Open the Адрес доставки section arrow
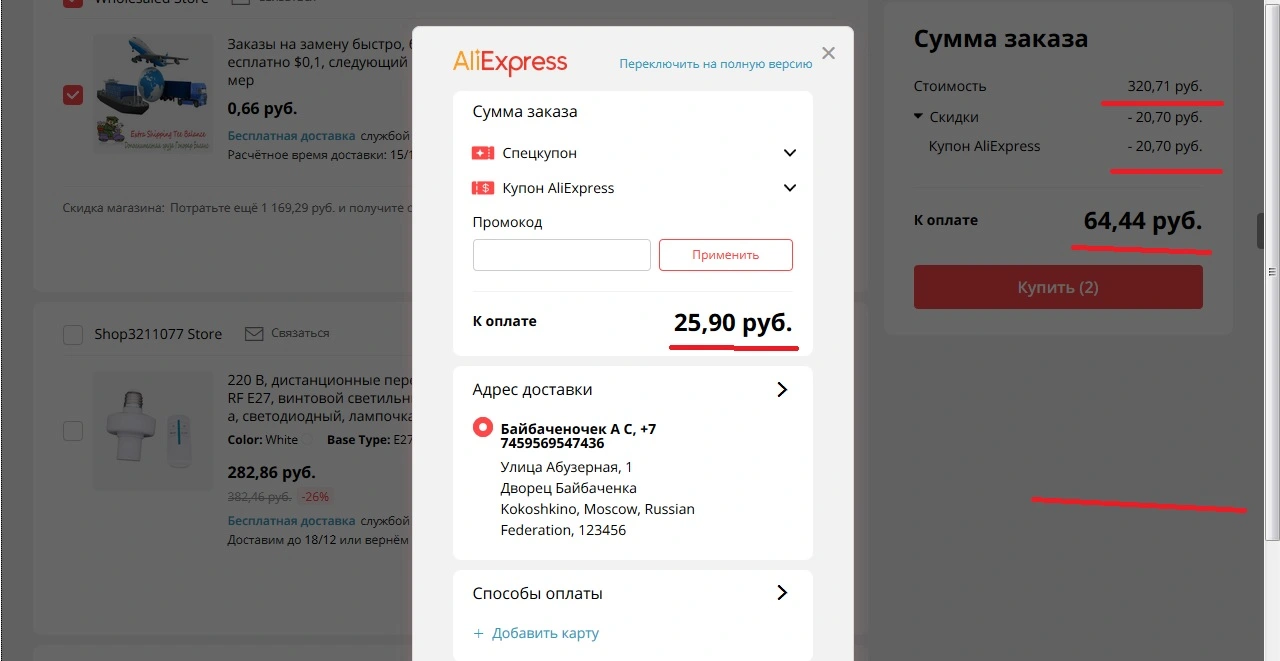This screenshot has height=661, width=1280. 782,390
